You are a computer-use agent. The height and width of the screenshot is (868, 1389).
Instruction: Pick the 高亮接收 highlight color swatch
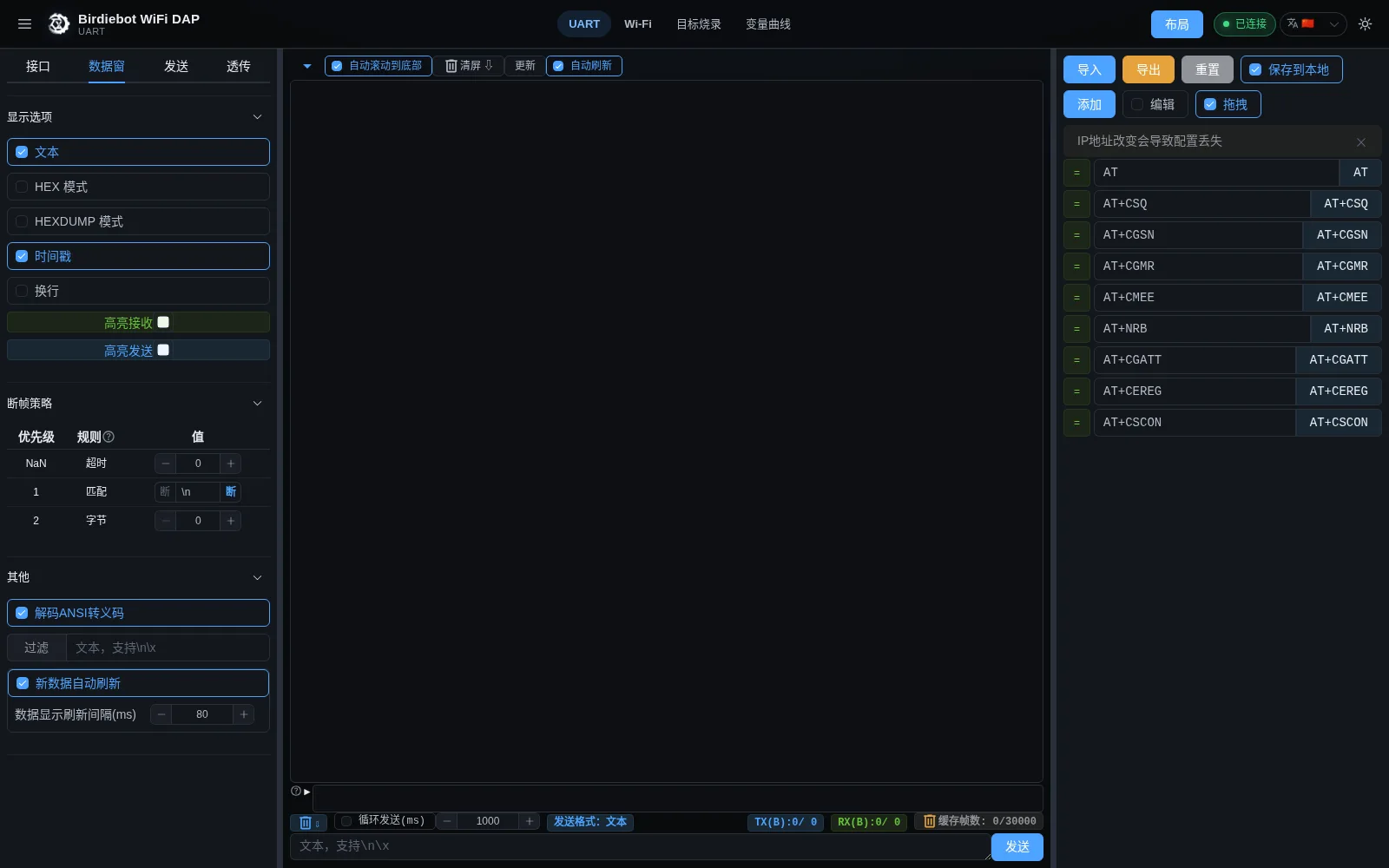[x=163, y=322]
